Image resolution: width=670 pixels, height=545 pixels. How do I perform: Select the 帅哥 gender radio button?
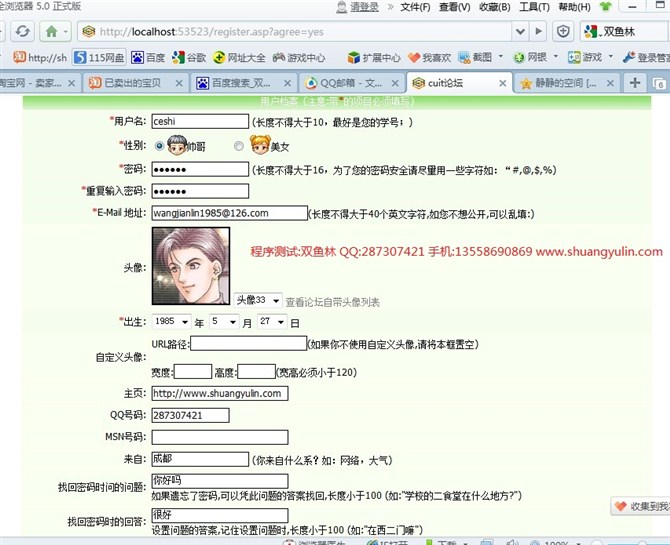coord(159,146)
